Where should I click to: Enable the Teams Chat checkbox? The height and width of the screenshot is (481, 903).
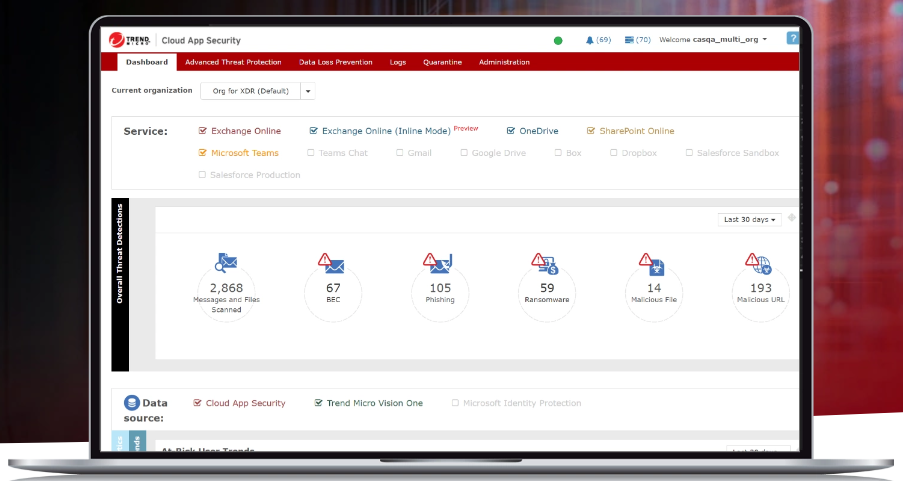tap(311, 153)
